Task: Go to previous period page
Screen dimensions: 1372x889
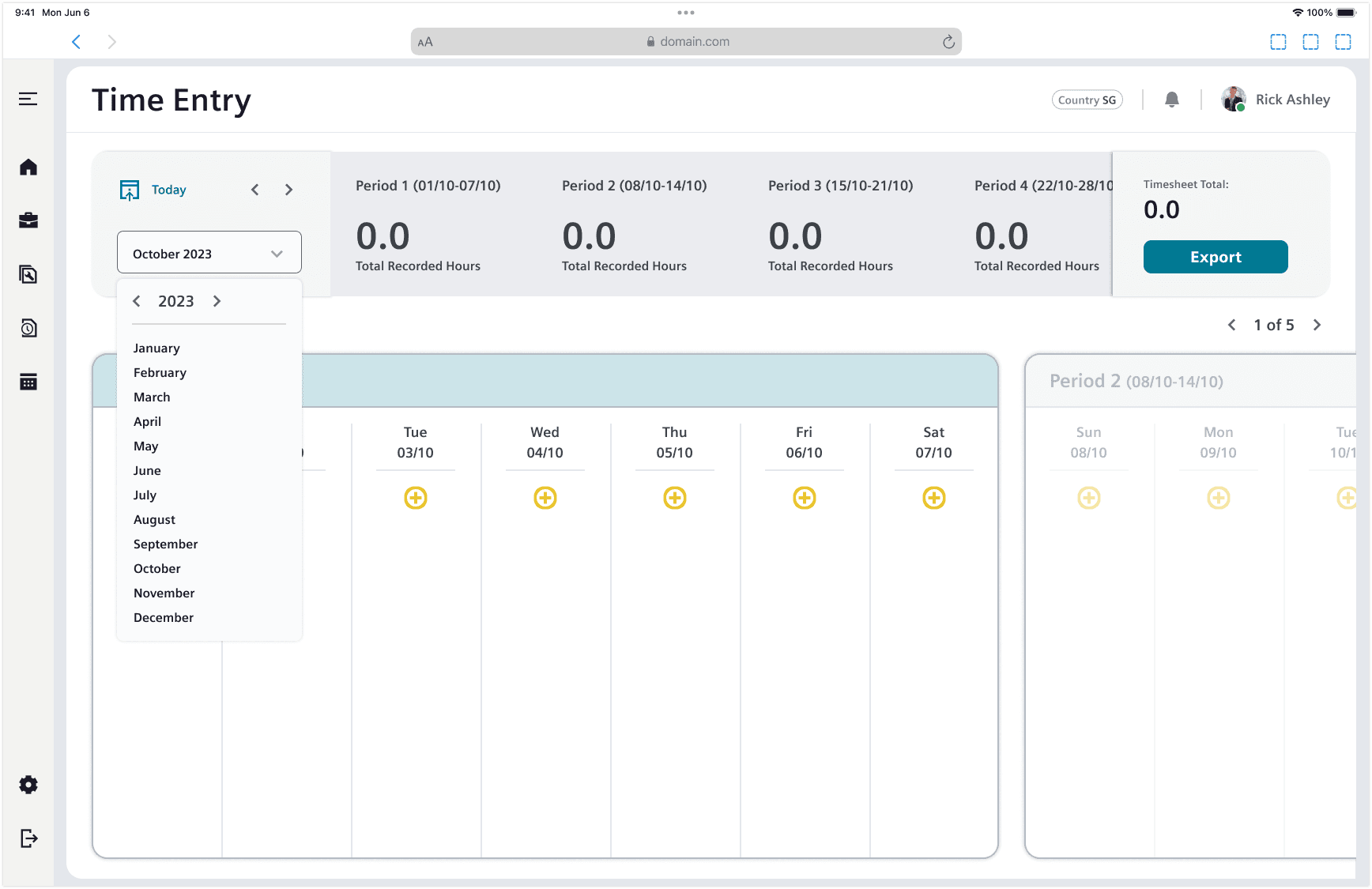Action: (1231, 325)
